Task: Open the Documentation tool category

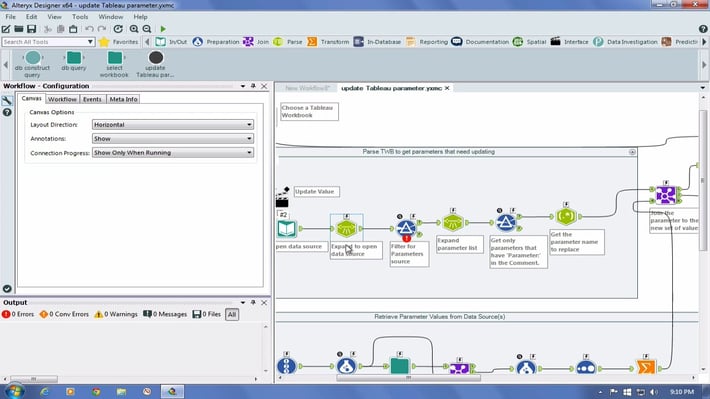Action: (480, 42)
